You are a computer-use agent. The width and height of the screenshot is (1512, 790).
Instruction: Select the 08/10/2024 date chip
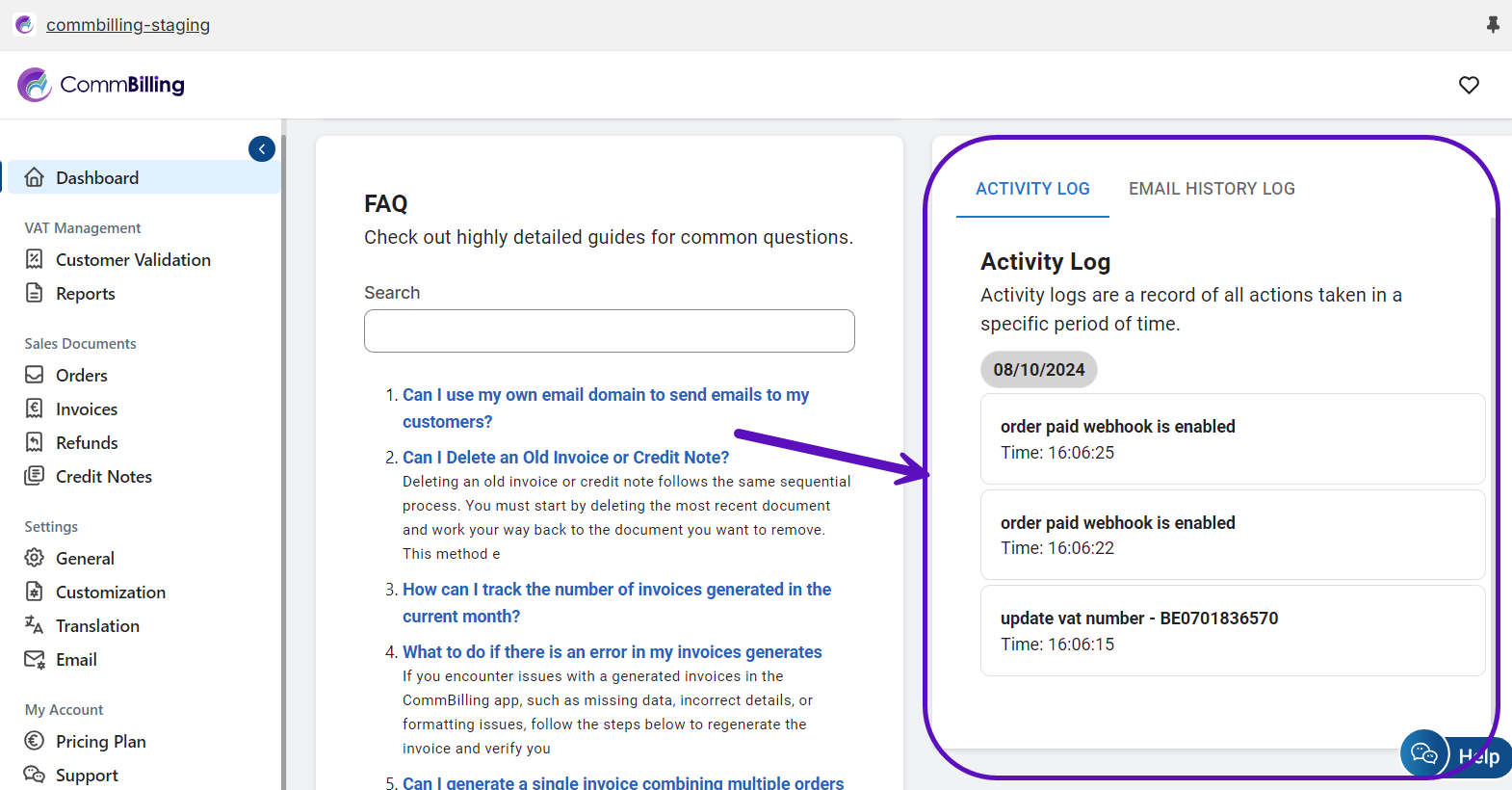point(1038,369)
